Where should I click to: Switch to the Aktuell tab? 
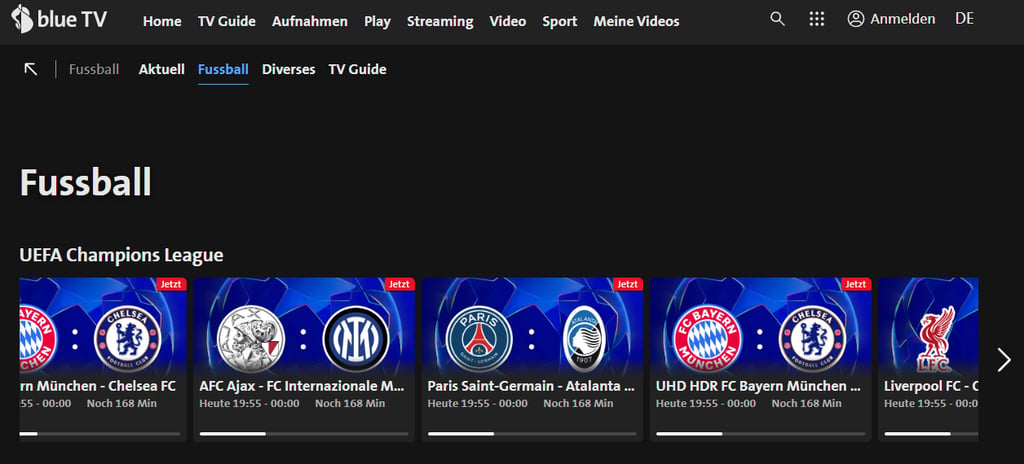click(161, 69)
